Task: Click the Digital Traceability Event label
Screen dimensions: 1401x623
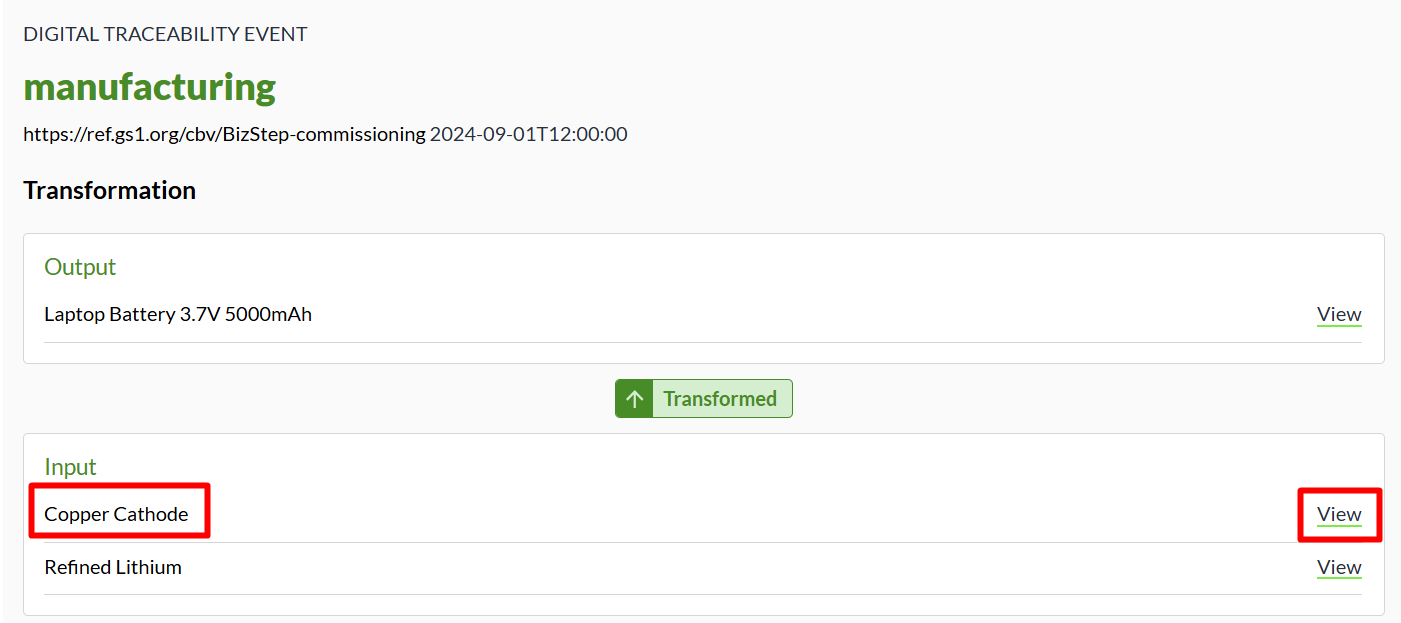Action: point(165,34)
